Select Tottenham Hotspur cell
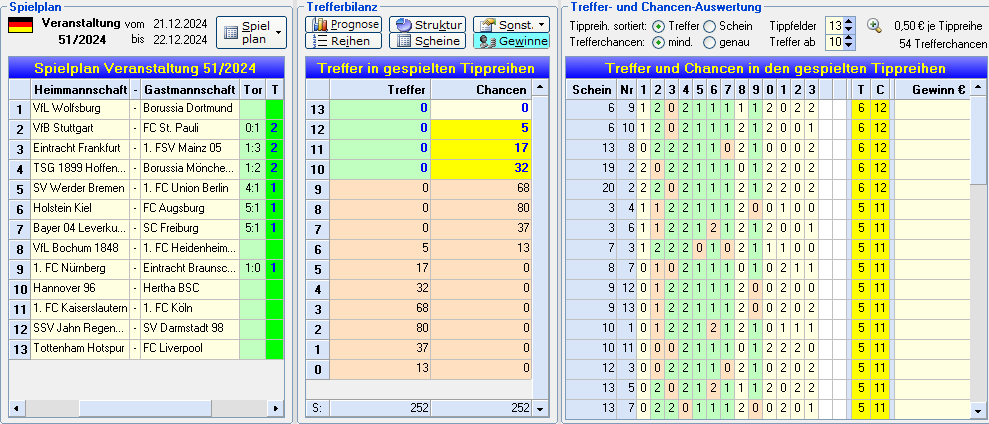Image resolution: width=989 pixels, height=424 pixels. click(80, 349)
